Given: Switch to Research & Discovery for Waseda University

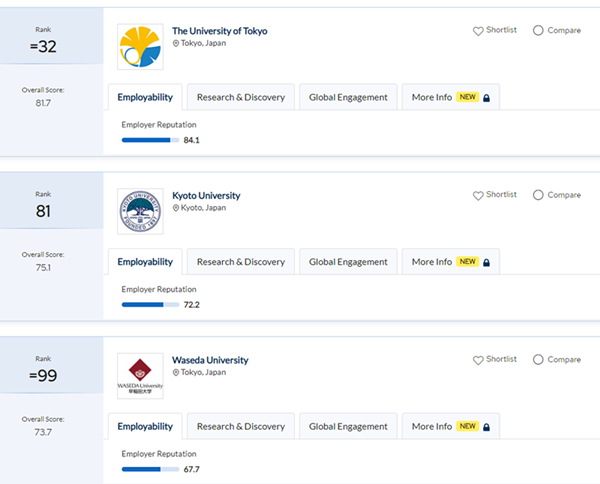Looking at the screenshot, I should click(241, 426).
